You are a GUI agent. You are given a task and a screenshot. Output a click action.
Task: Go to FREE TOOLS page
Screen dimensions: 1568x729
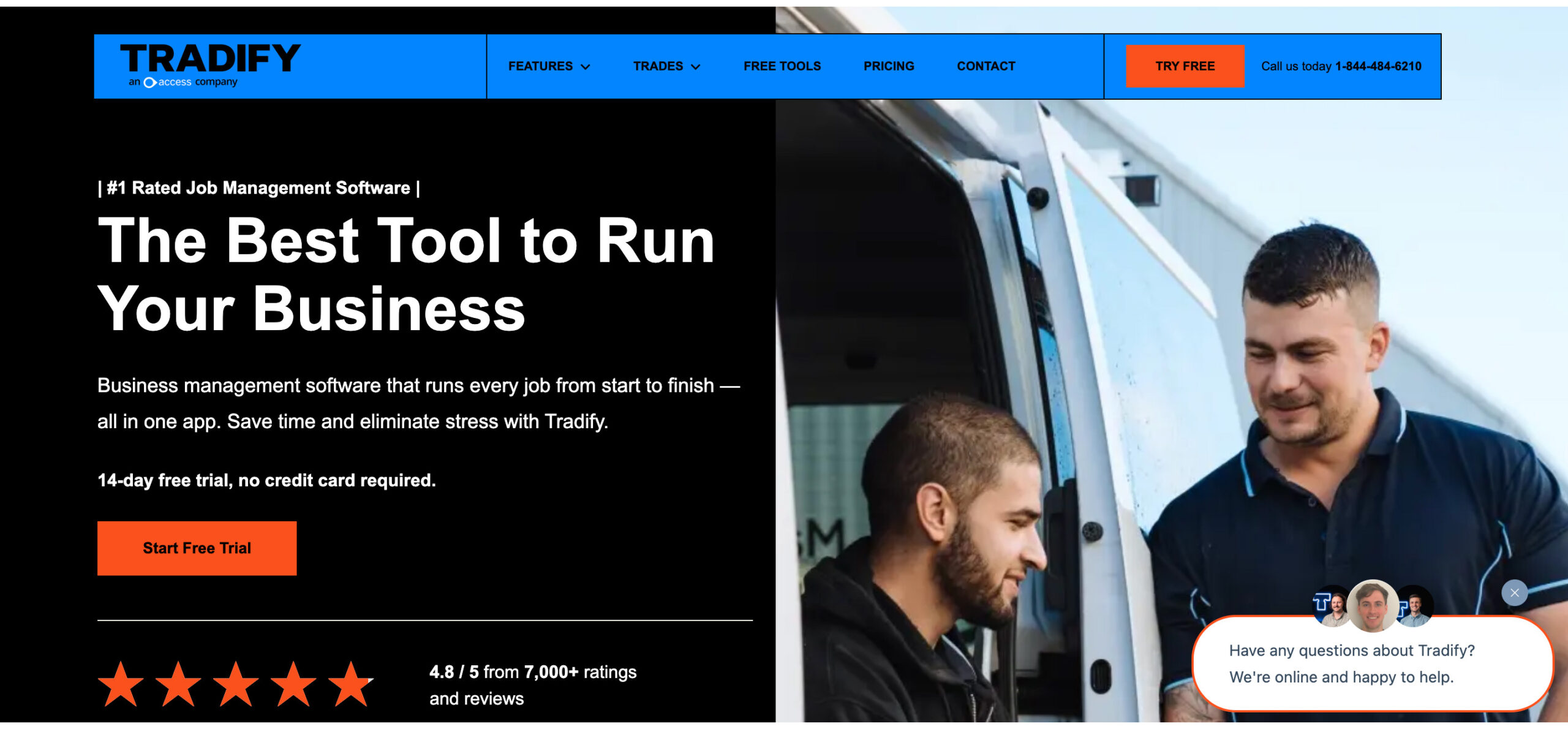tap(782, 66)
